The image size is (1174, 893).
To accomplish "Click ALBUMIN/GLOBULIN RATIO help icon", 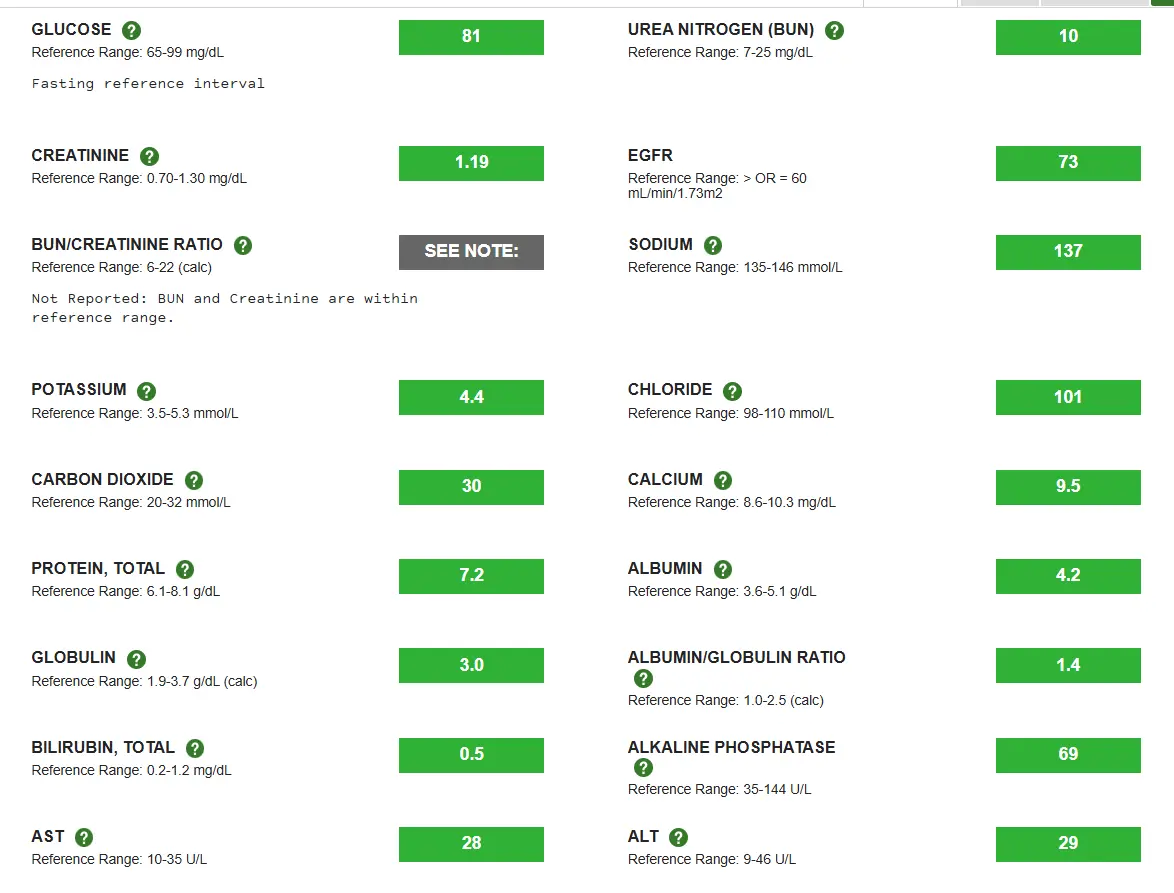I will pos(644,679).
